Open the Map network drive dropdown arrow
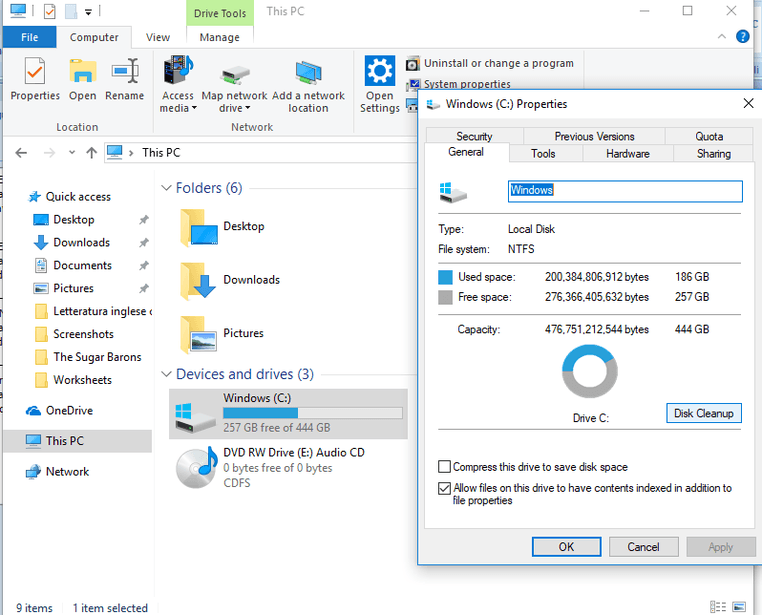This screenshot has height=615, width=762. pos(247,108)
